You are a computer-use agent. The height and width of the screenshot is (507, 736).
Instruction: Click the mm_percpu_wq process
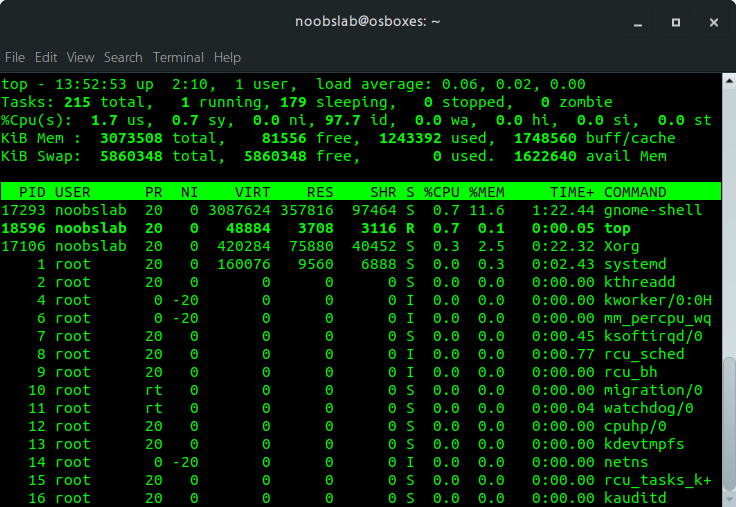(658, 318)
